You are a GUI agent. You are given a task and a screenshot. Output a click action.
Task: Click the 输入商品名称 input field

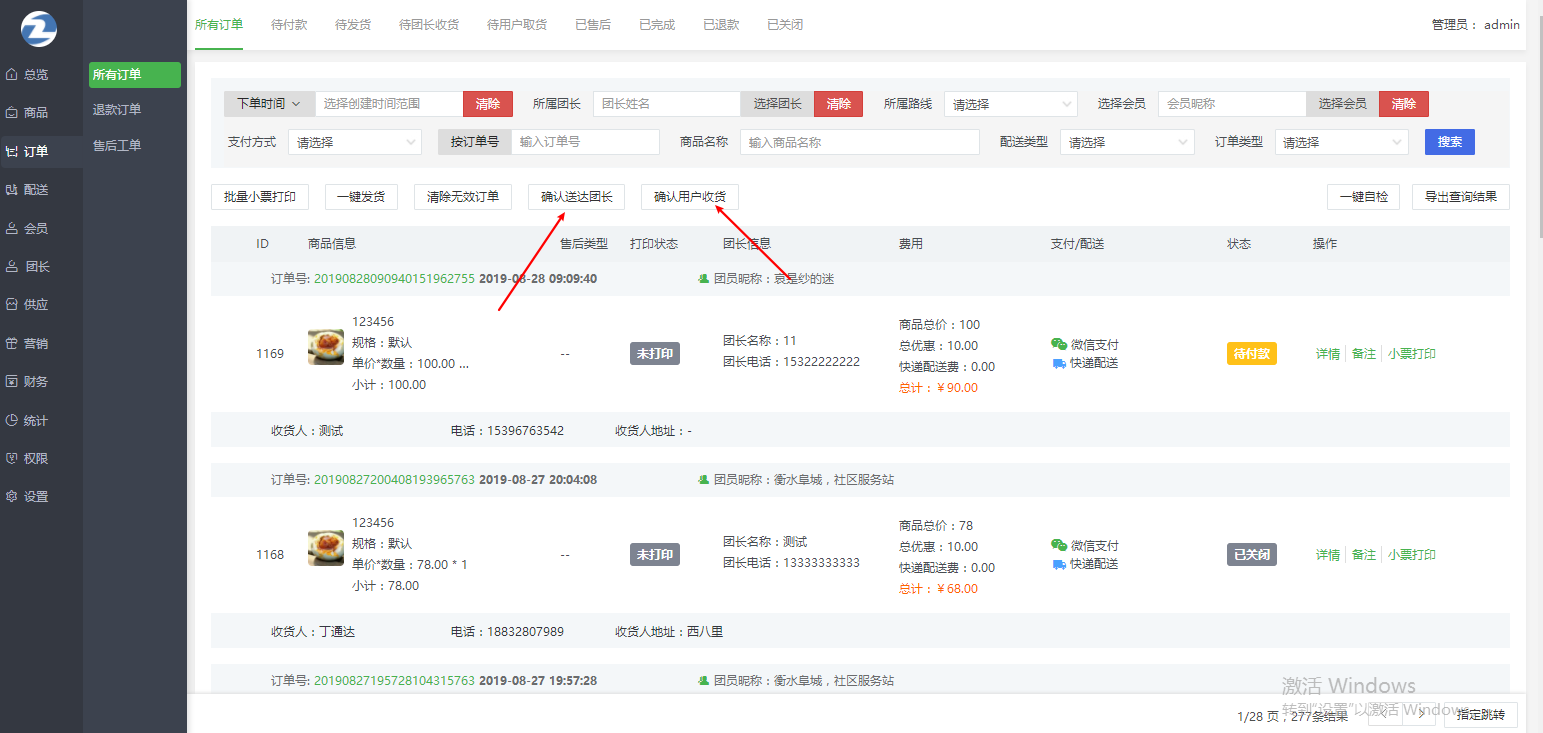(859, 143)
